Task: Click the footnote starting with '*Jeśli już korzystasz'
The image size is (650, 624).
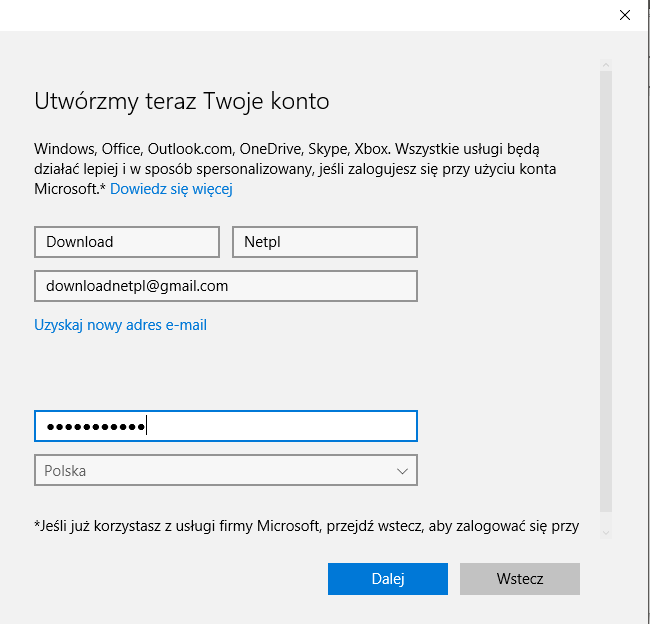Action: [306, 525]
